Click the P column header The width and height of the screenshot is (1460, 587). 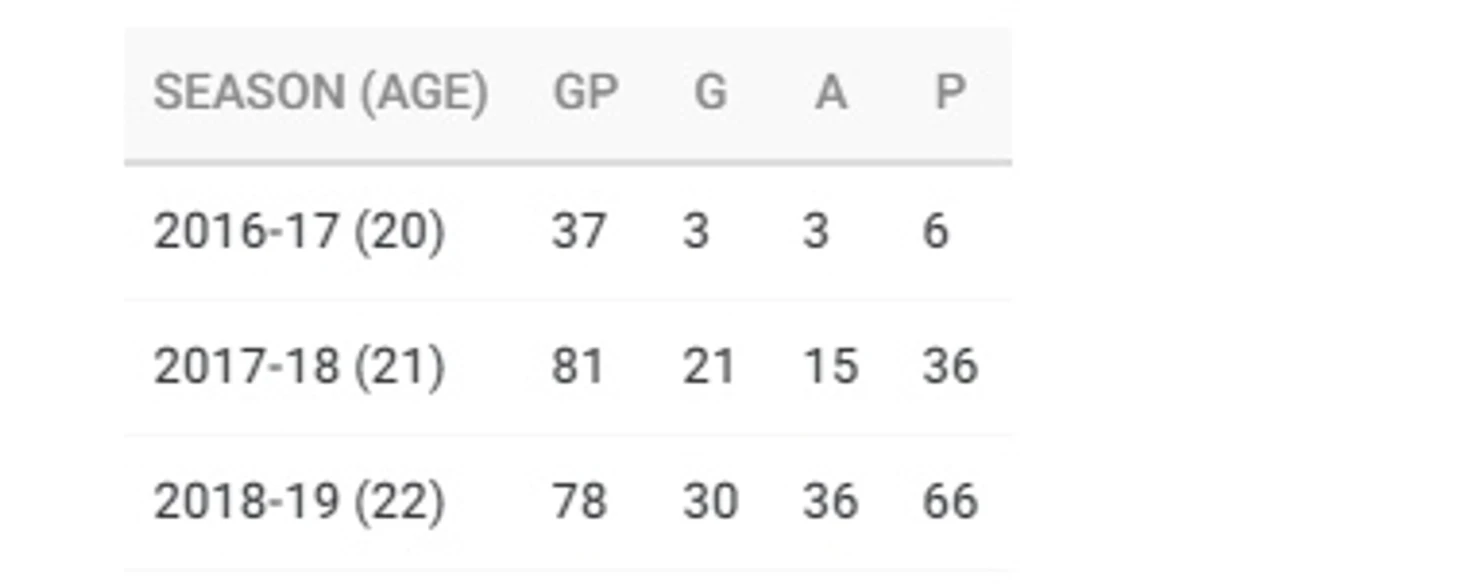[949, 93]
